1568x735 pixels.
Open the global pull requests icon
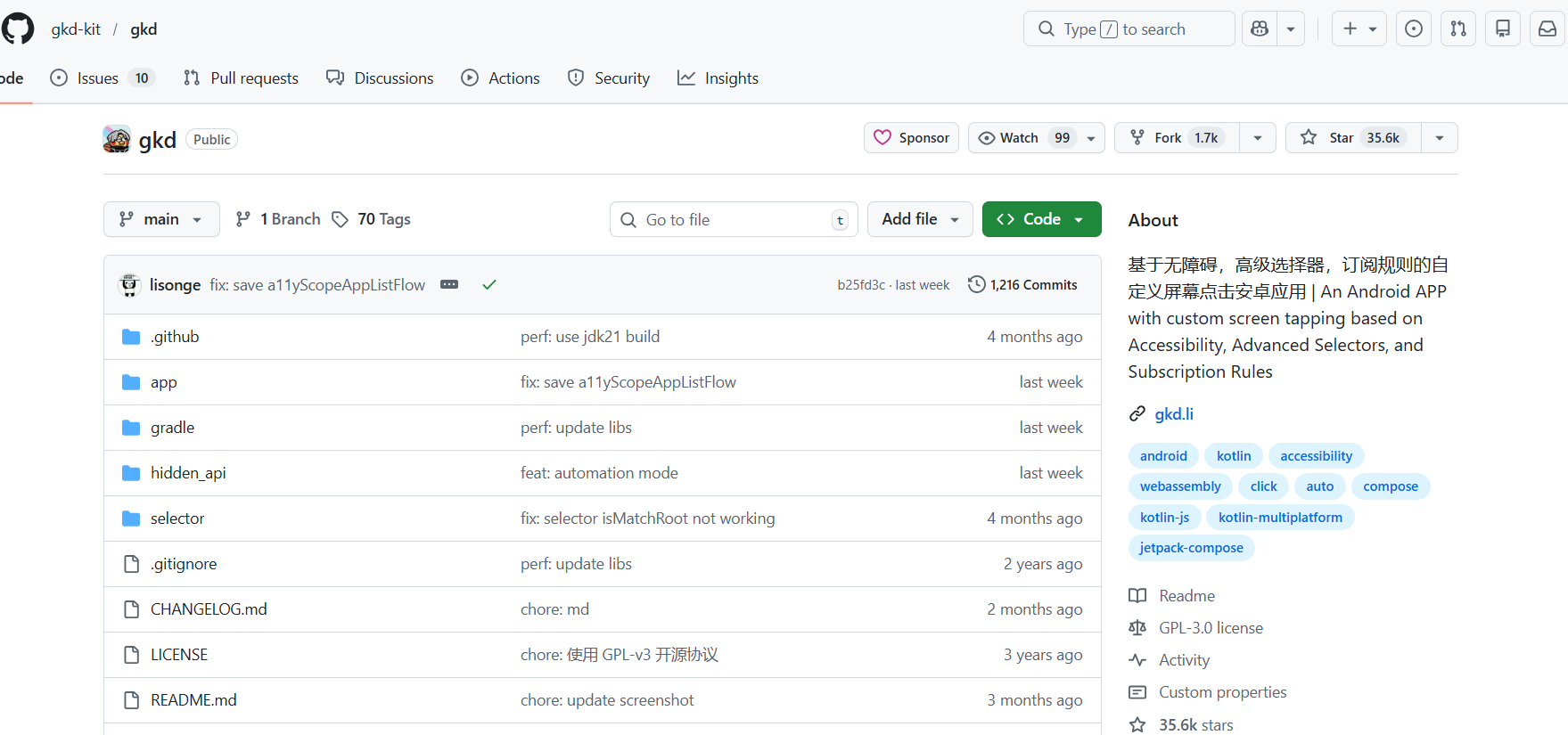coord(1458,29)
